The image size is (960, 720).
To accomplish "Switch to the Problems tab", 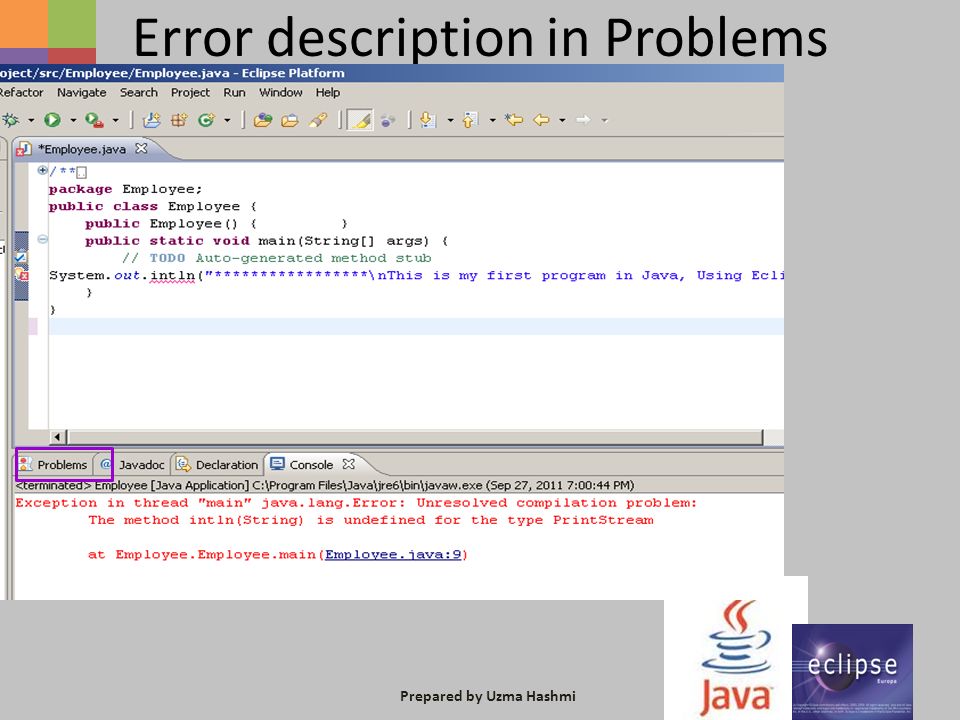I will click(54, 465).
